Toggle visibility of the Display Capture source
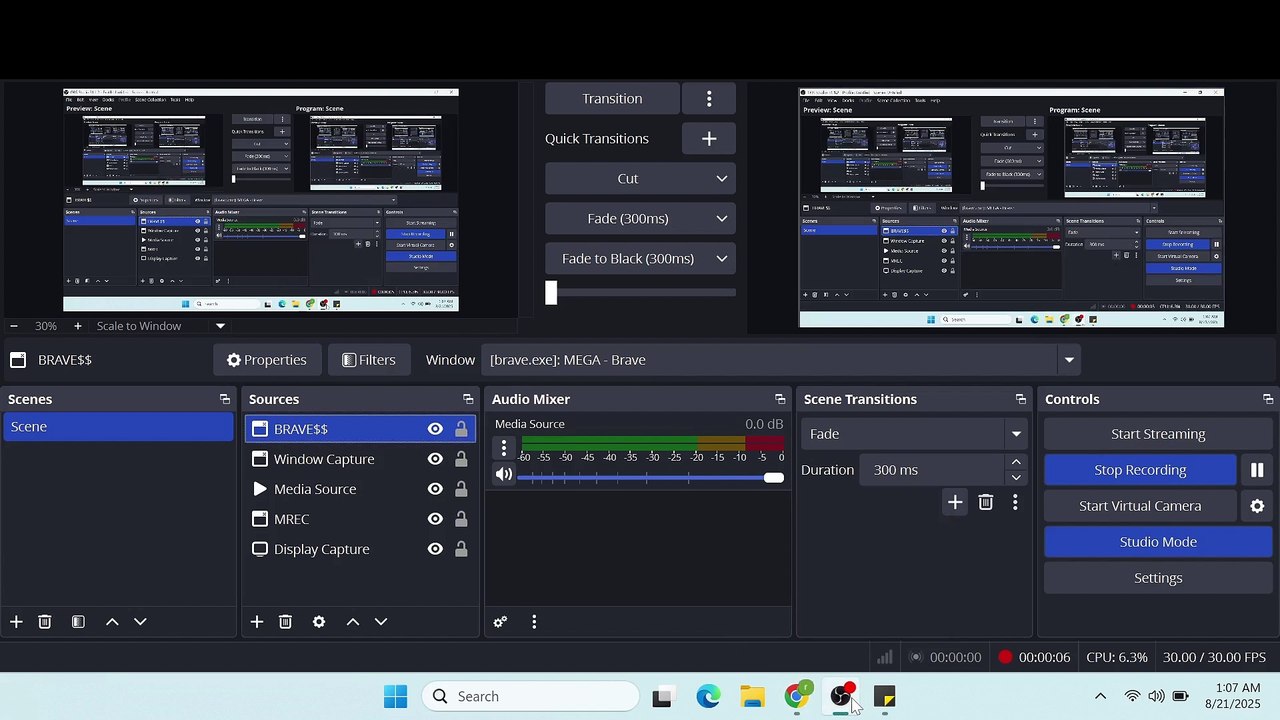The height and width of the screenshot is (720, 1280). tap(435, 549)
